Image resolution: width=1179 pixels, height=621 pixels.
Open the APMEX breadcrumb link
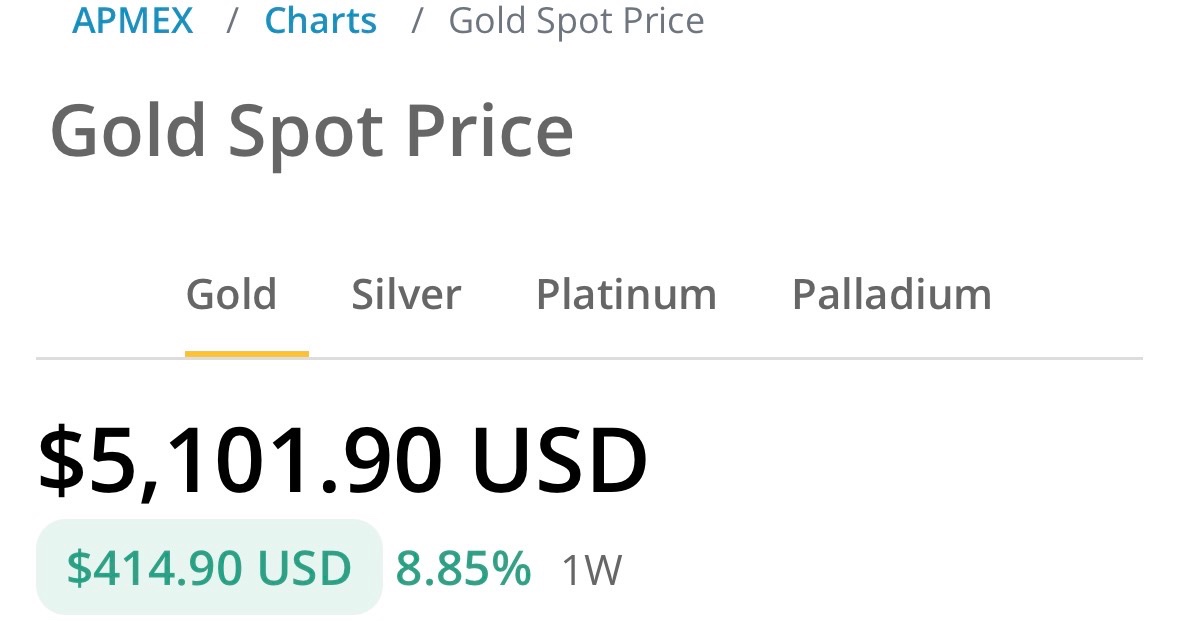click(133, 20)
